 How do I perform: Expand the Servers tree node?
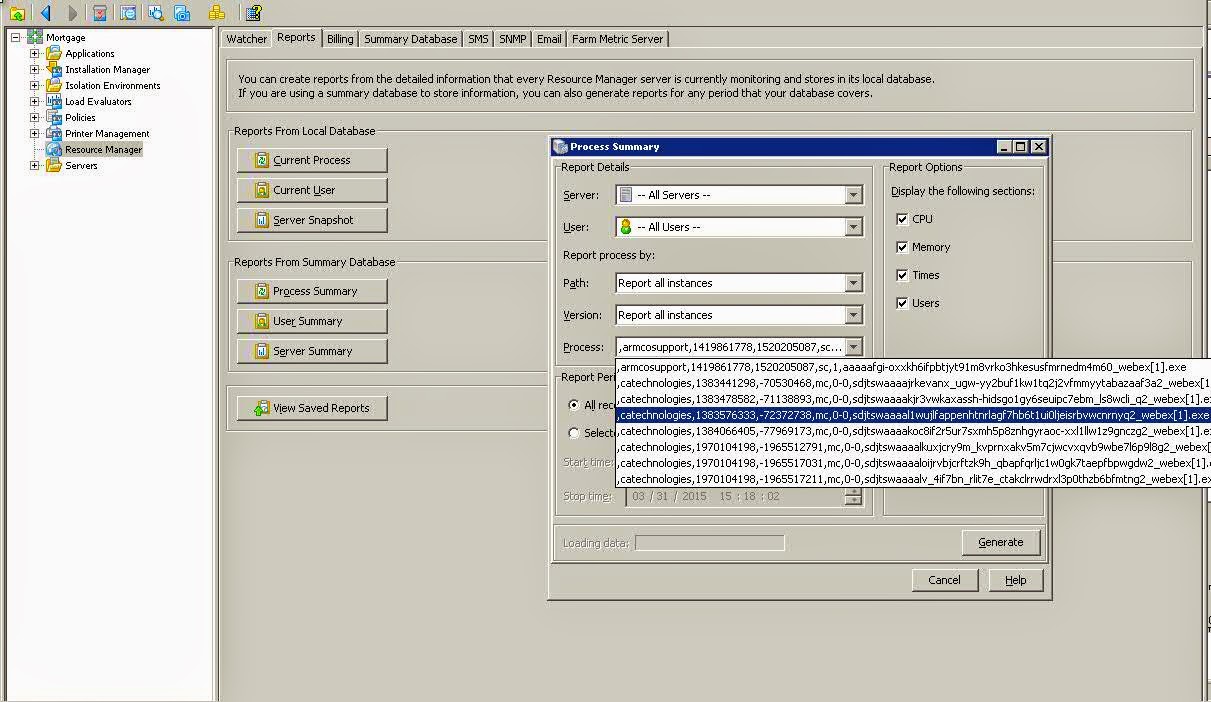click(34, 166)
